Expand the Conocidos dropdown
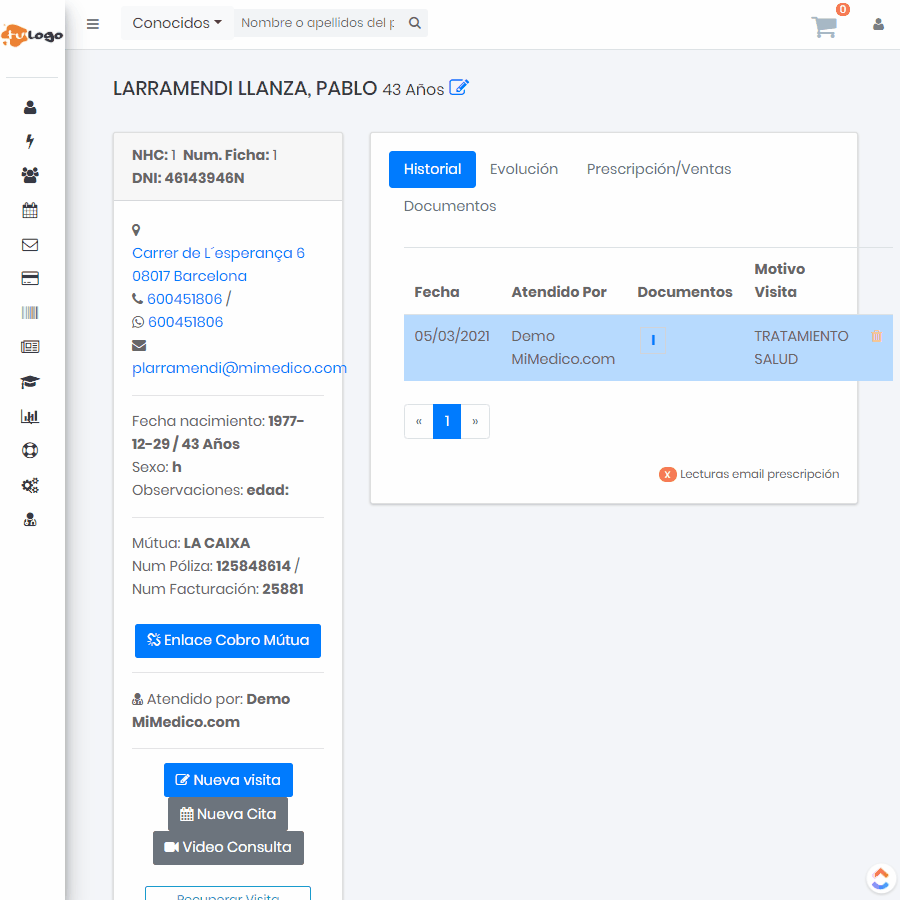 pos(177,23)
